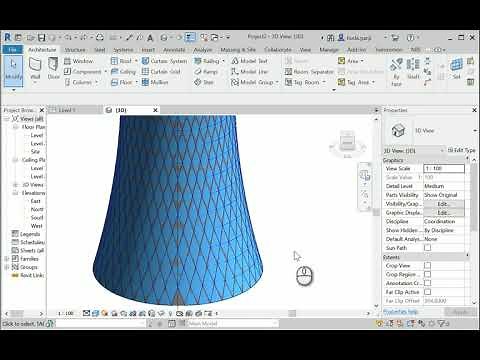
Task: Enable the Far Clip Active checkbox
Action: tap(427, 292)
